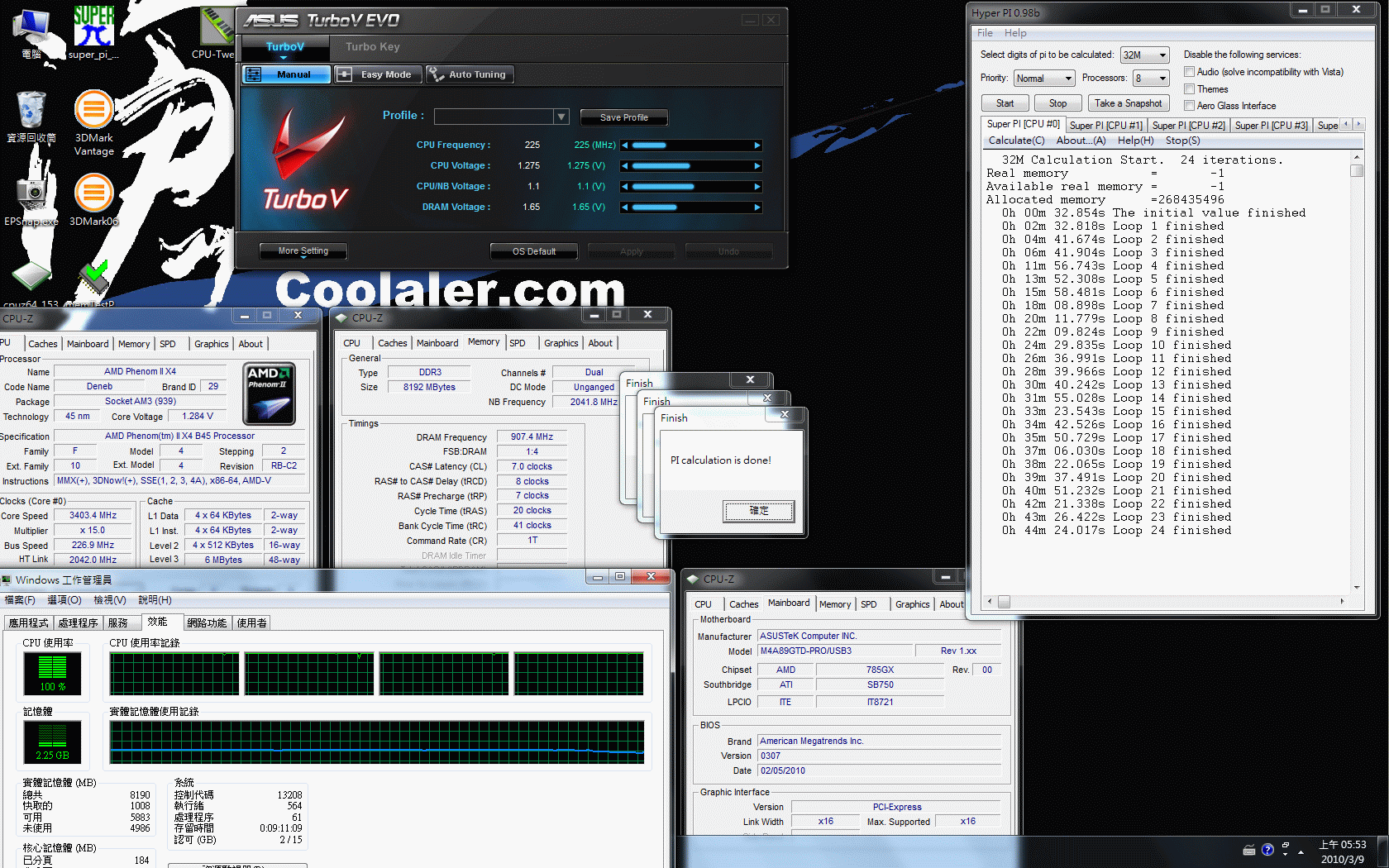
Task: Click the Easy Mode icon in TurboV
Action: point(345,74)
